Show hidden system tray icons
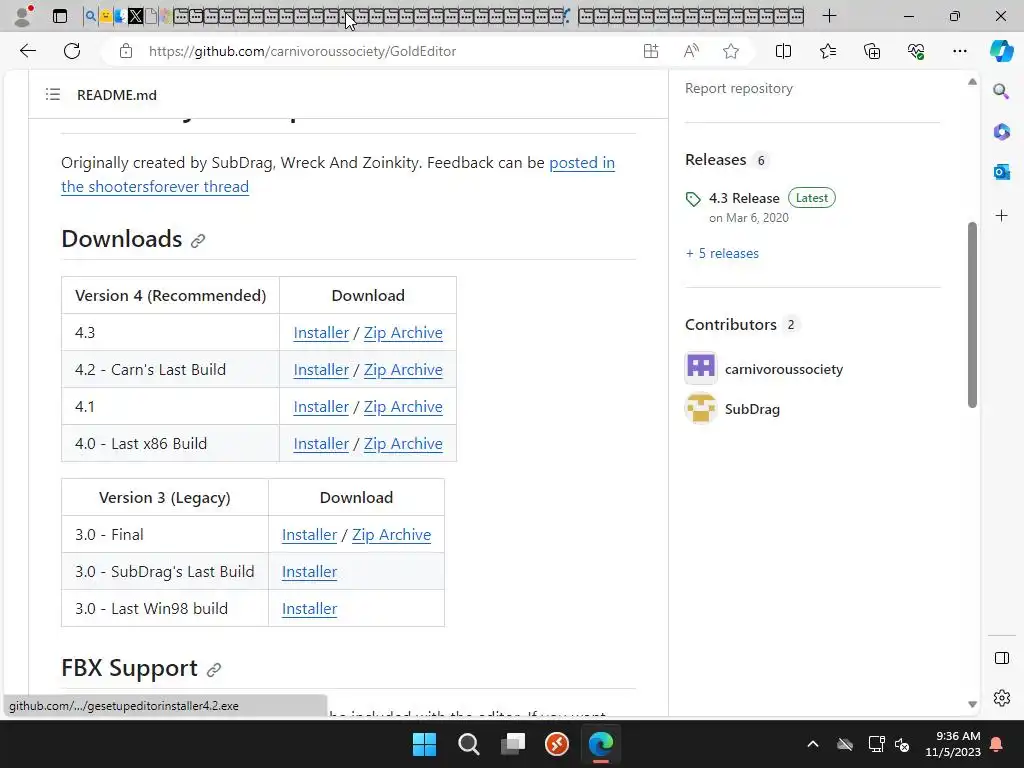The width and height of the screenshot is (1024, 768). coord(812,744)
